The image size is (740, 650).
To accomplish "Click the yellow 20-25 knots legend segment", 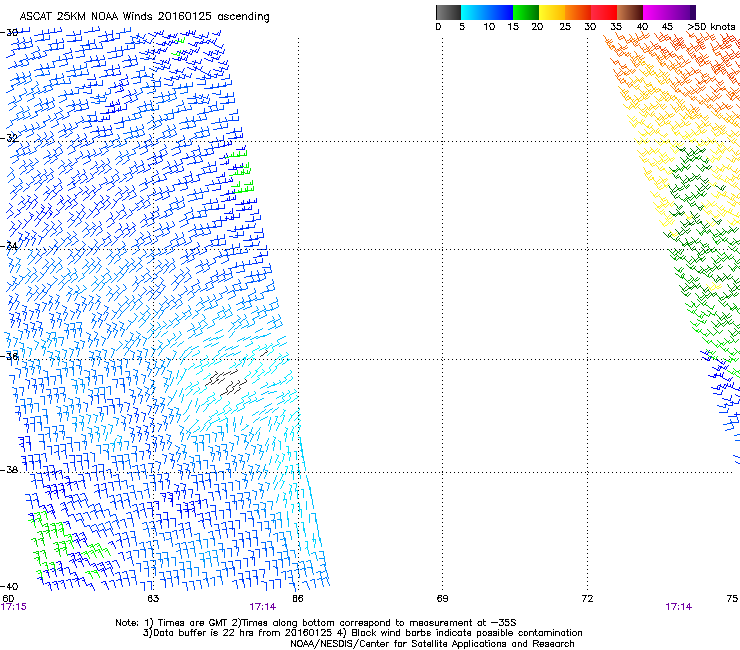I will pos(552,12).
